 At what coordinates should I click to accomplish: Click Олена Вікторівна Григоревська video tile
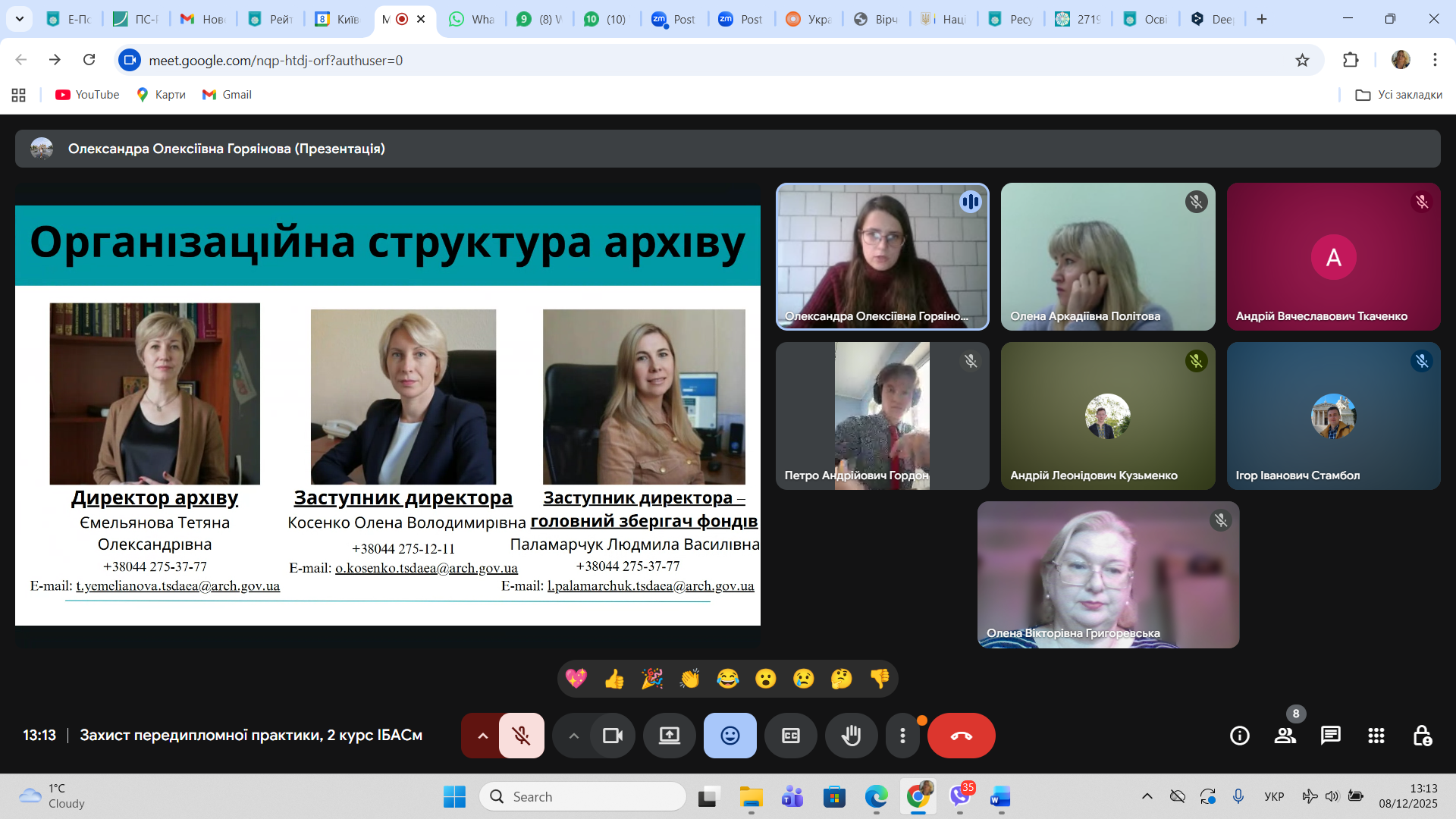coord(1108,574)
